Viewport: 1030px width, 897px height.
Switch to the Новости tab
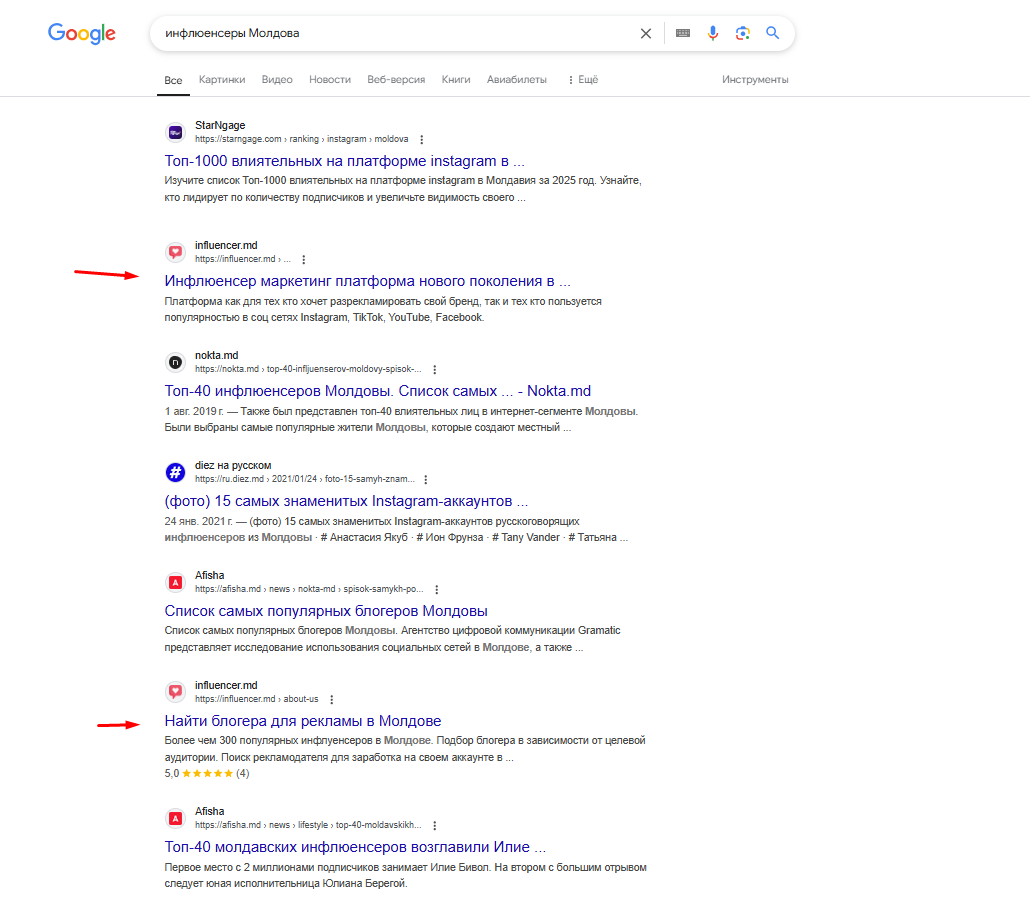point(330,79)
